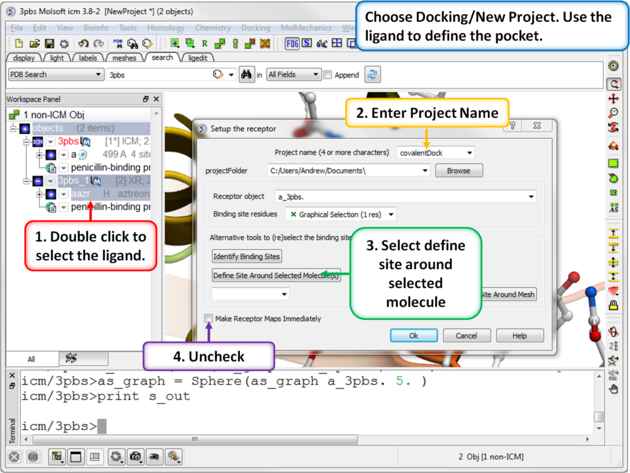Click Define Site Around Selected Molecule(s)
Screen dimensions: 630x473
[x=276, y=275]
